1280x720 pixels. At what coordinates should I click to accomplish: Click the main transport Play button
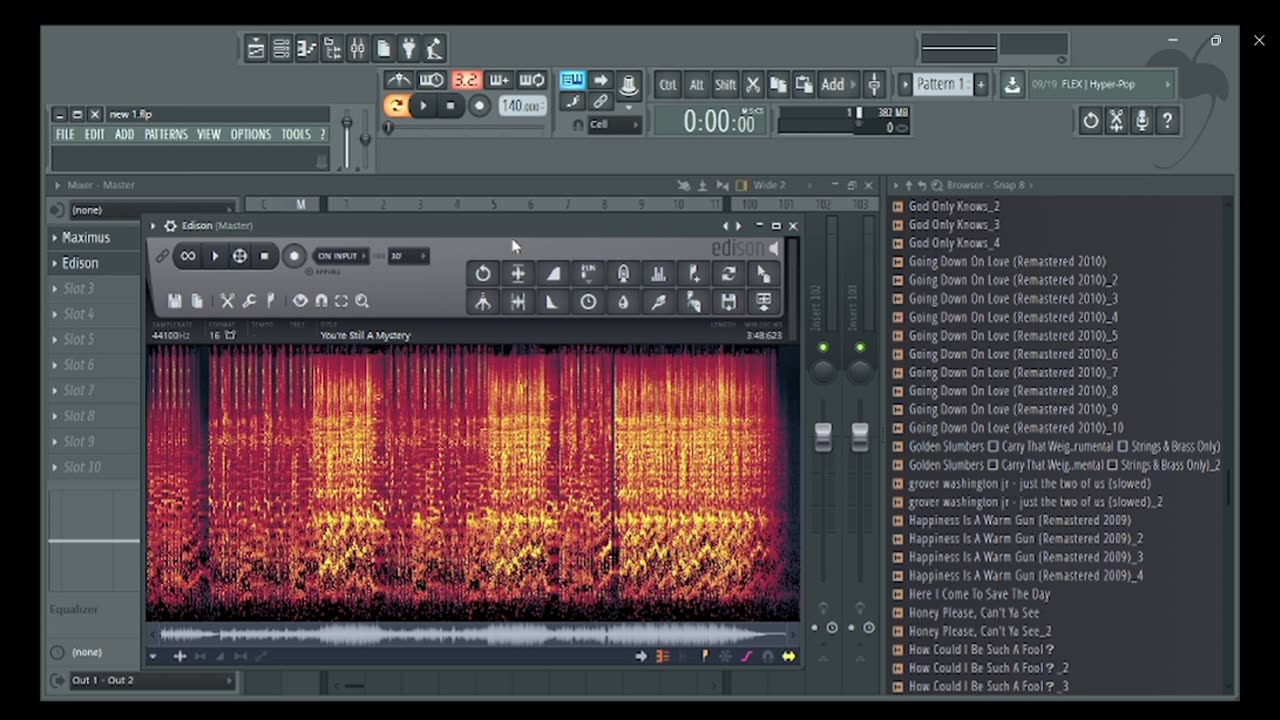[423, 106]
